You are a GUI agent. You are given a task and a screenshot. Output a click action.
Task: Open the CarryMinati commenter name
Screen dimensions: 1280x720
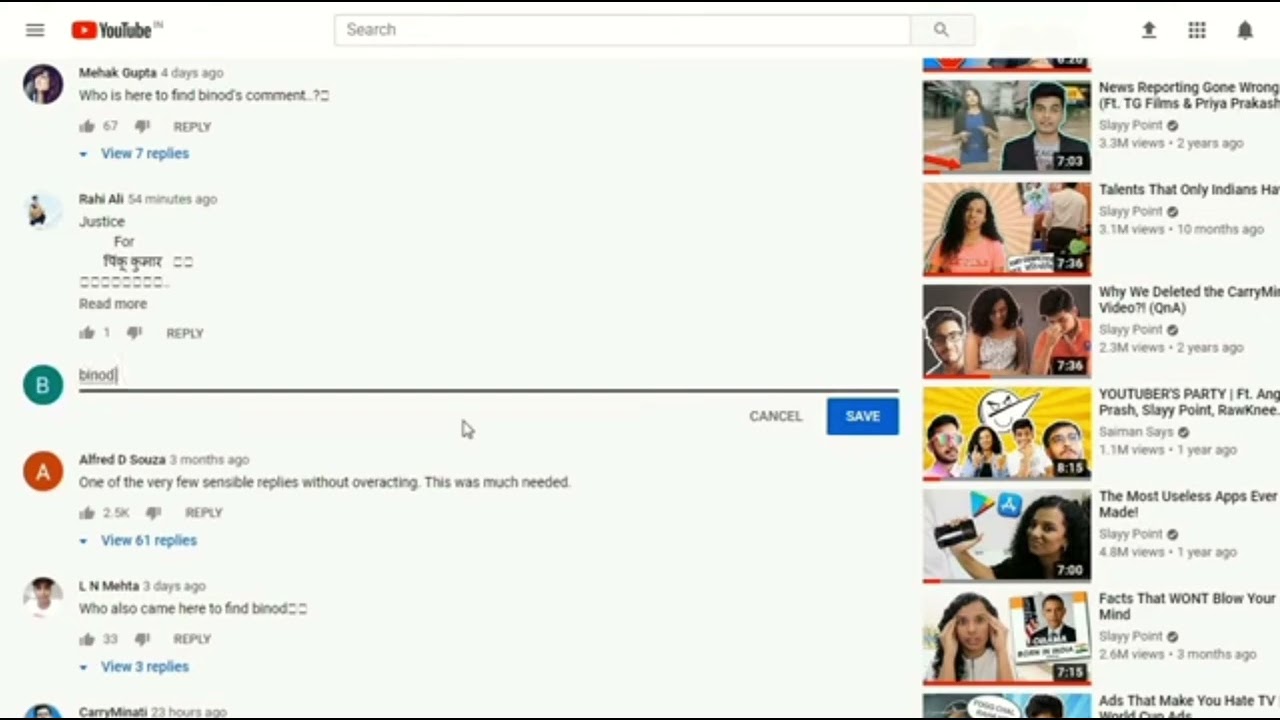click(x=111, y=712)
